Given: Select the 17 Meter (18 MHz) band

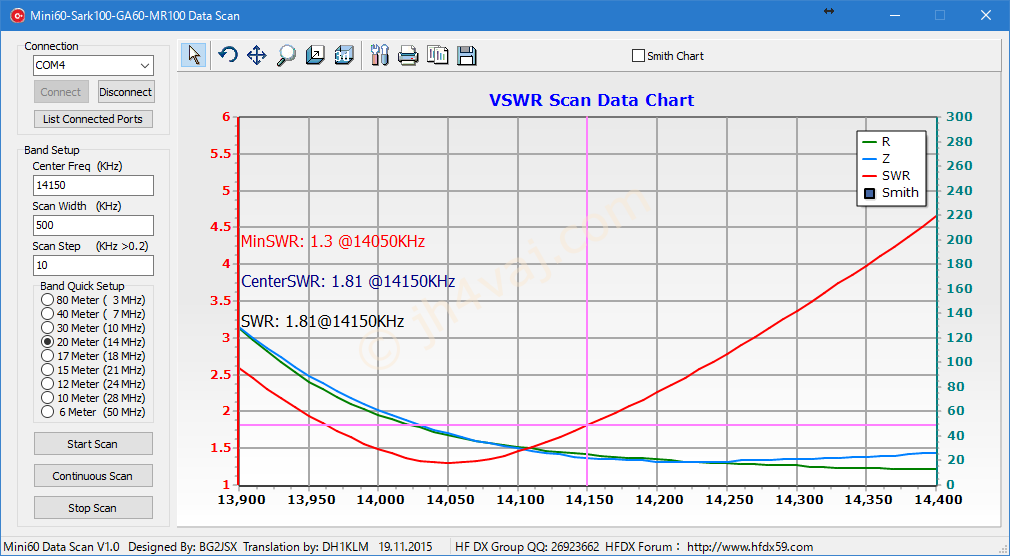Looking at the screenshot, I should coord(92,356).
